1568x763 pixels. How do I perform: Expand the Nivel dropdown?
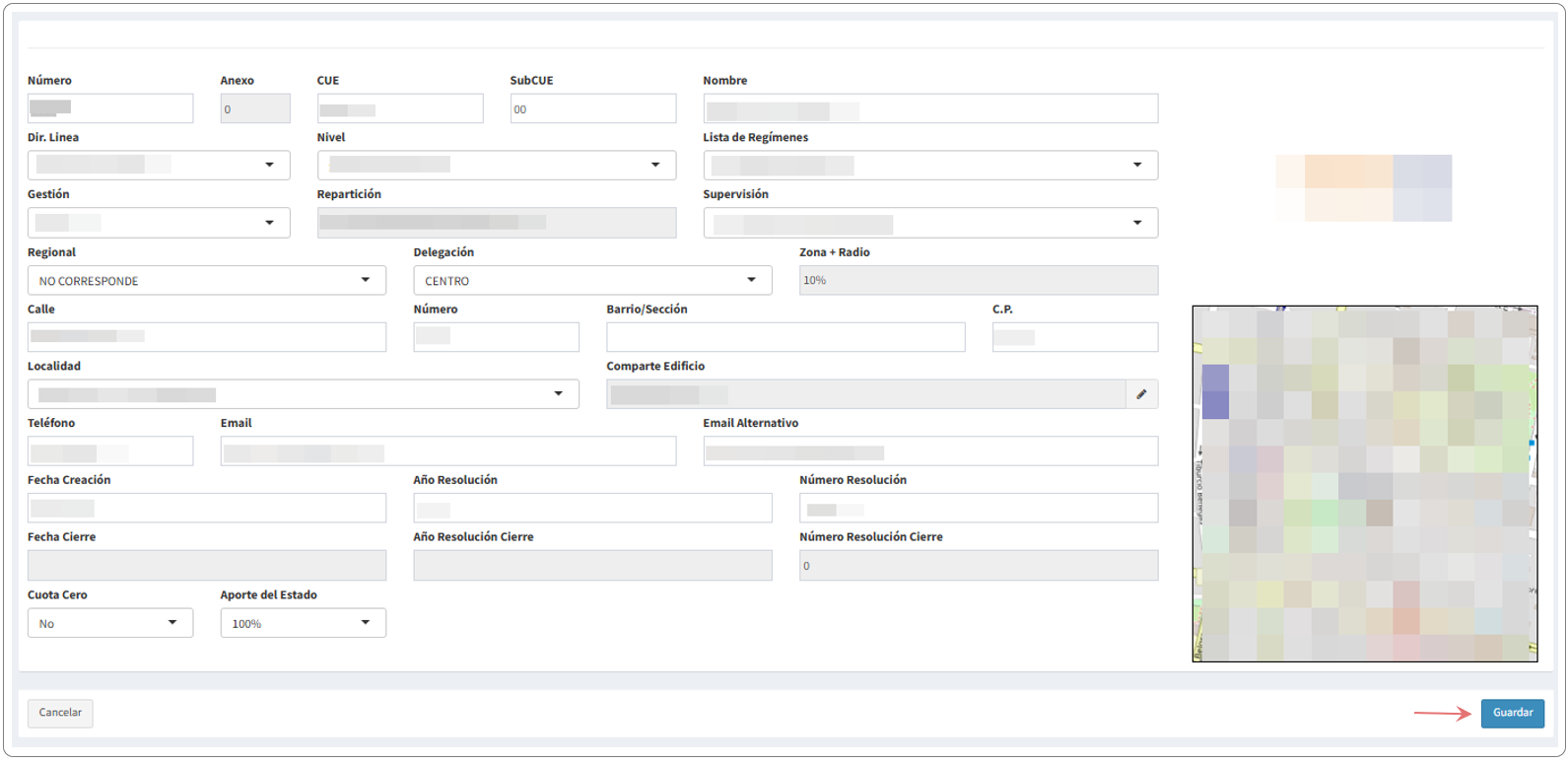(x=496, y=166)
